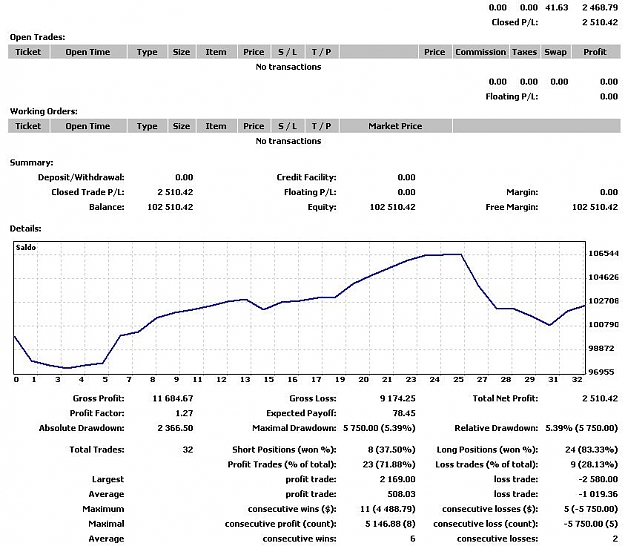Screen dimensions: 625x546
Task: Click the '98872' chart axis value
Action: (601, 348)
